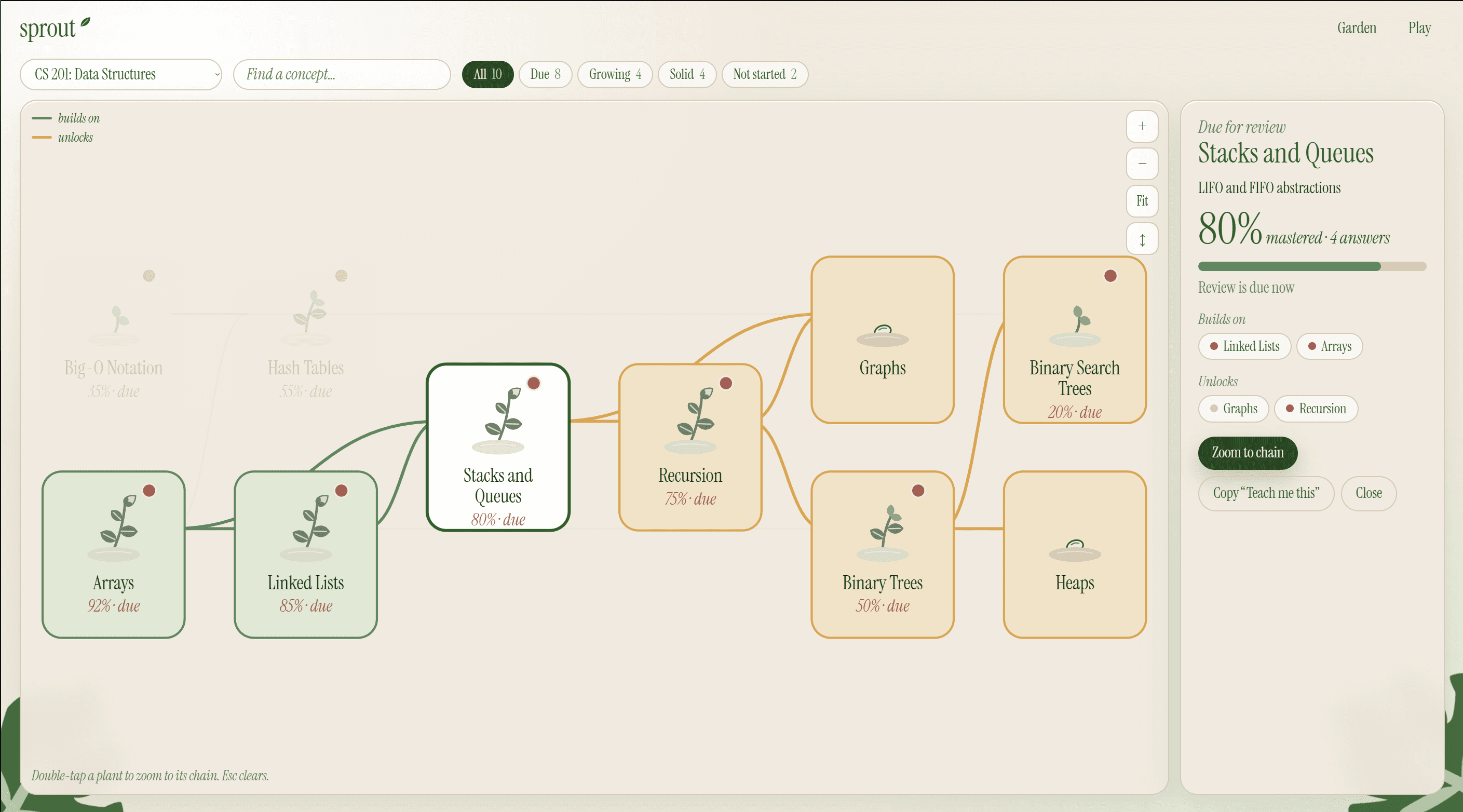1463x812 pixels.
Task: Select the Binary Search Trees plant card
Action: [1075, 340]
